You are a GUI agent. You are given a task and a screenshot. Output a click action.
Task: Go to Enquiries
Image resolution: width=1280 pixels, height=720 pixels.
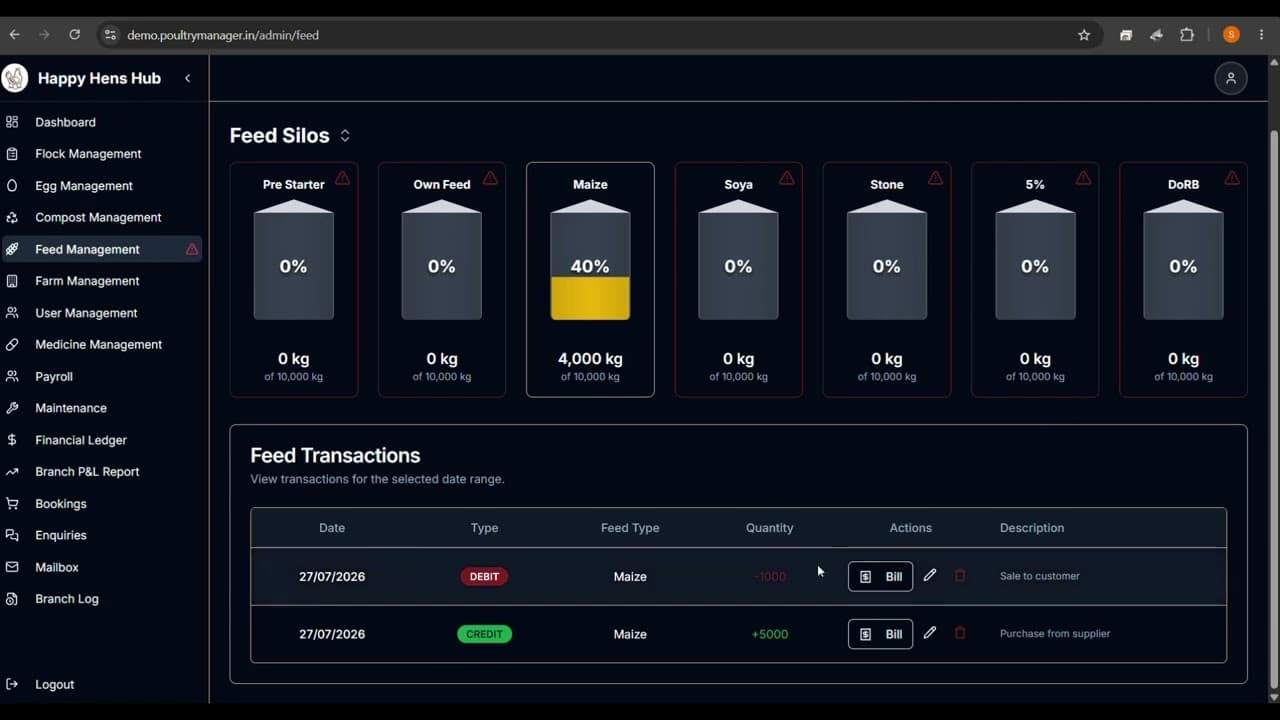[x=101, y=535]
